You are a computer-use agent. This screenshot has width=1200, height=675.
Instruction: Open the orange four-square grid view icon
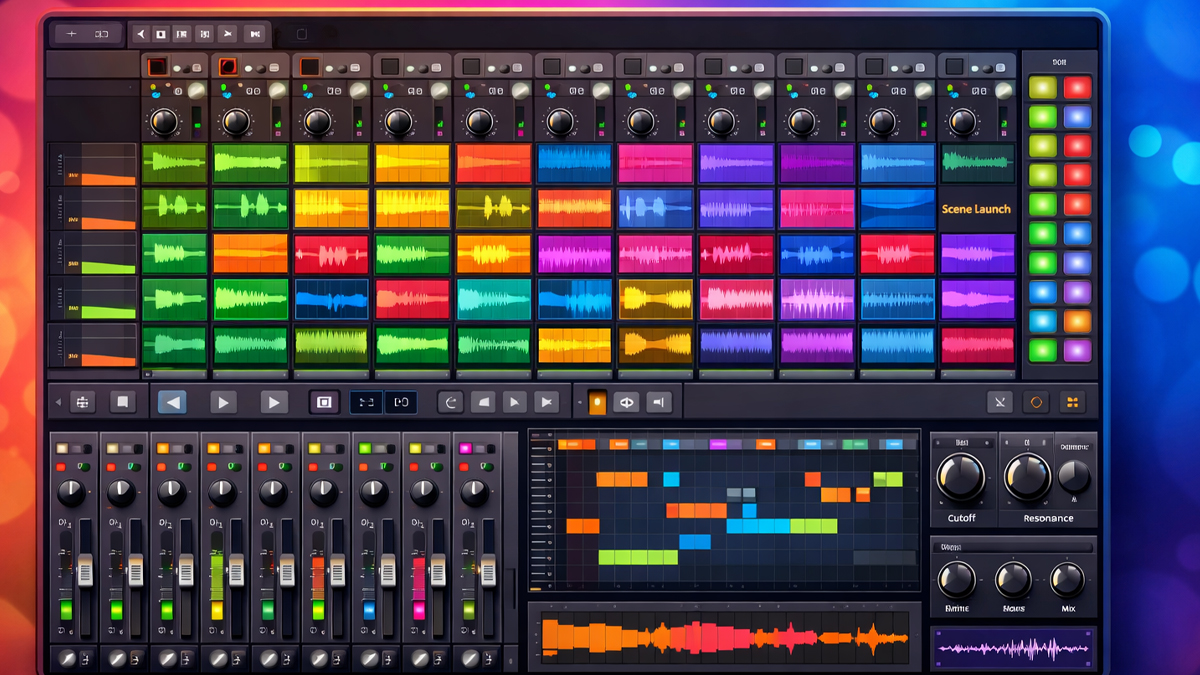click(x=1072, y=402)
